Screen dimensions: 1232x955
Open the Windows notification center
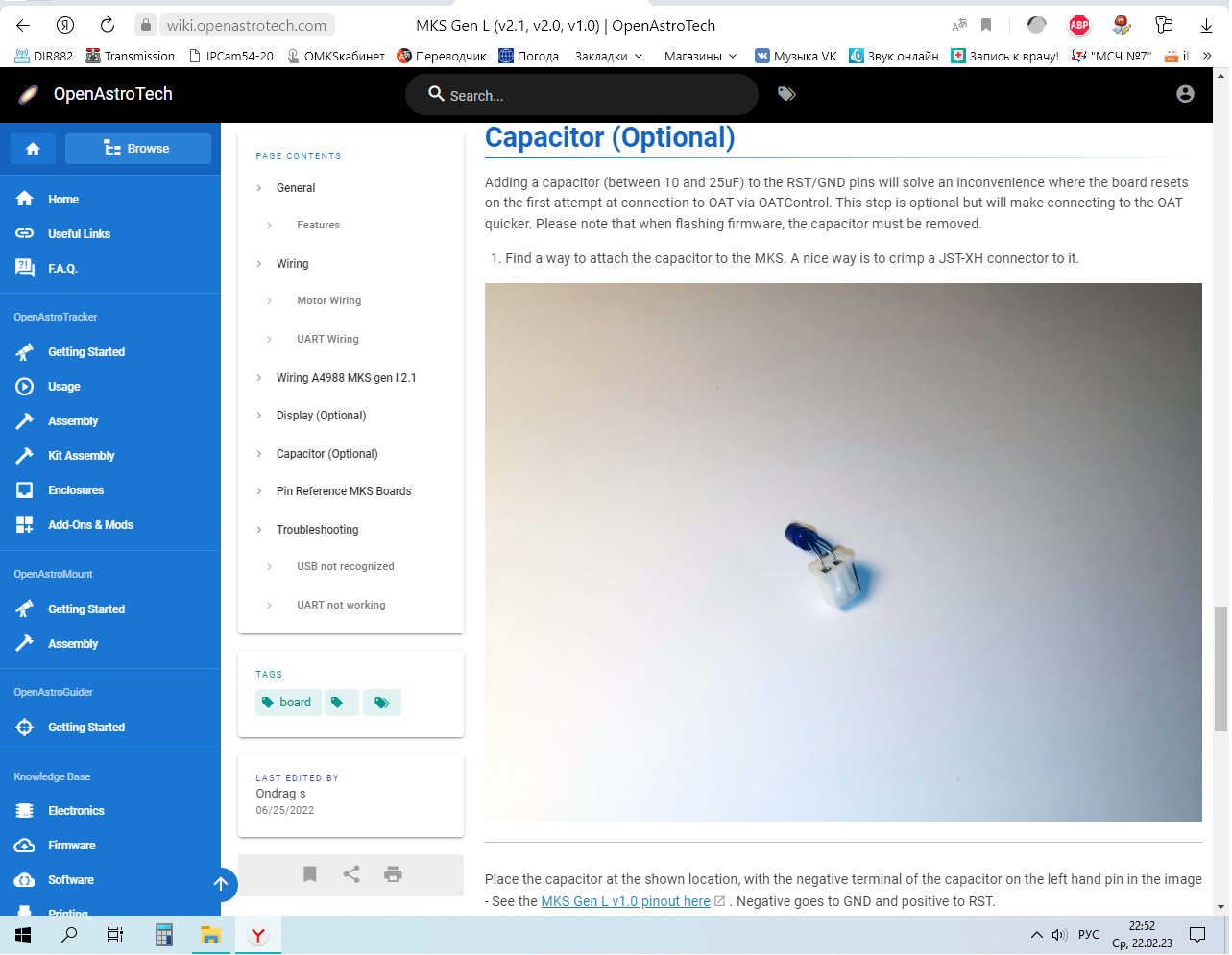point(1197,935)
